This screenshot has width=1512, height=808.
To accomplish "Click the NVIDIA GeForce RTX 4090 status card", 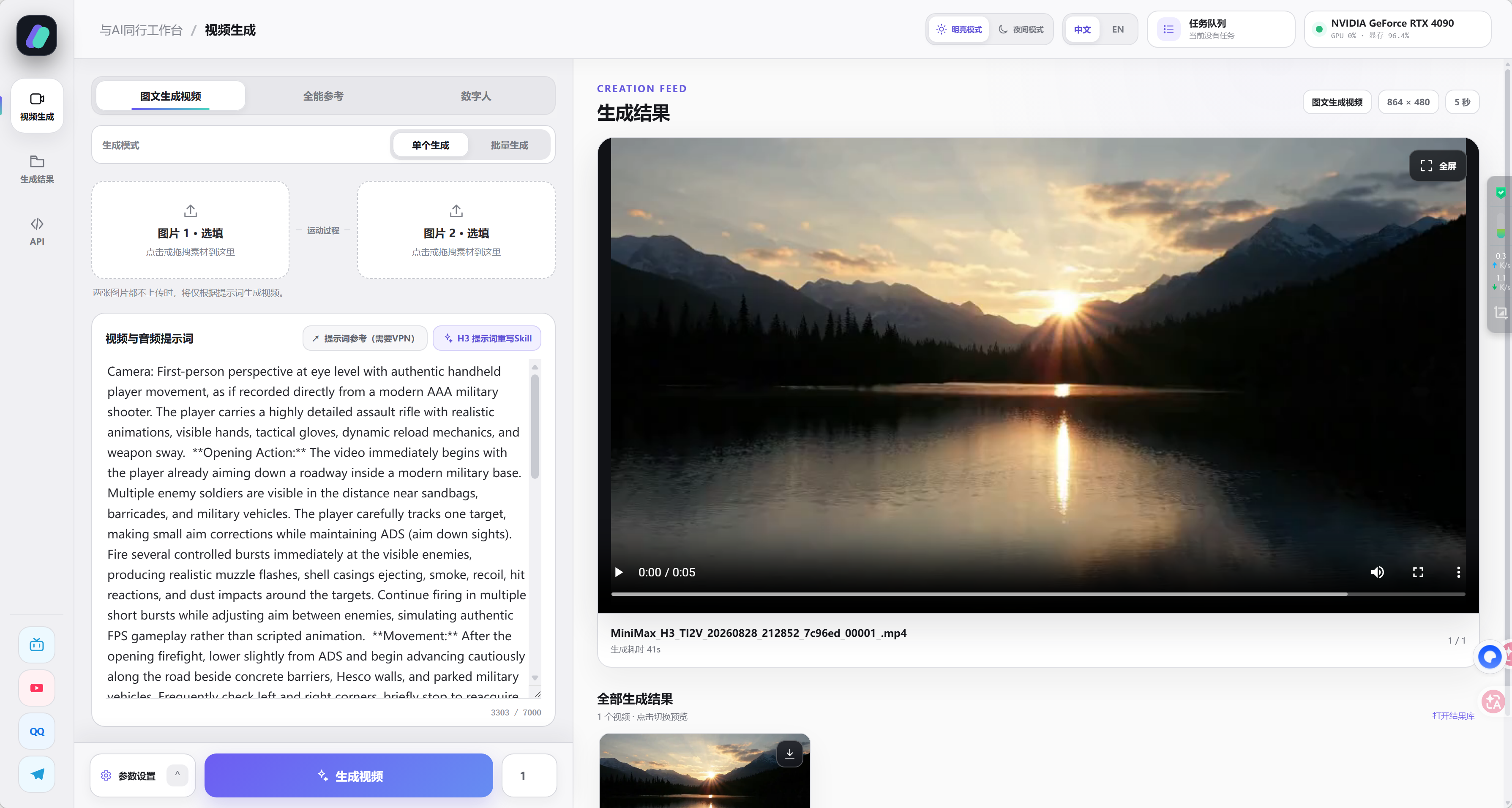I will 1397,29.
